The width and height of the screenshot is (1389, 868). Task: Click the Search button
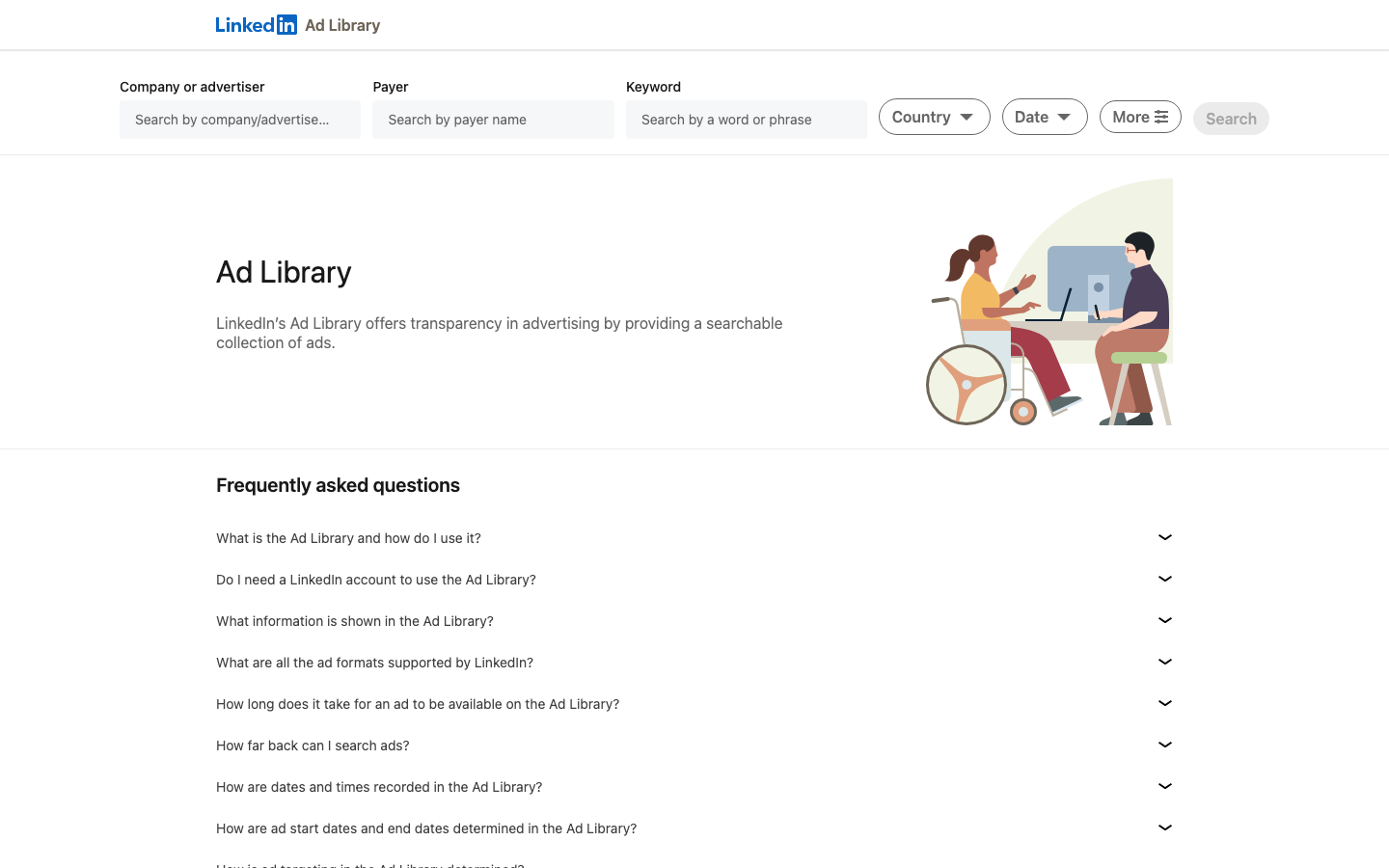point(1231,119)
